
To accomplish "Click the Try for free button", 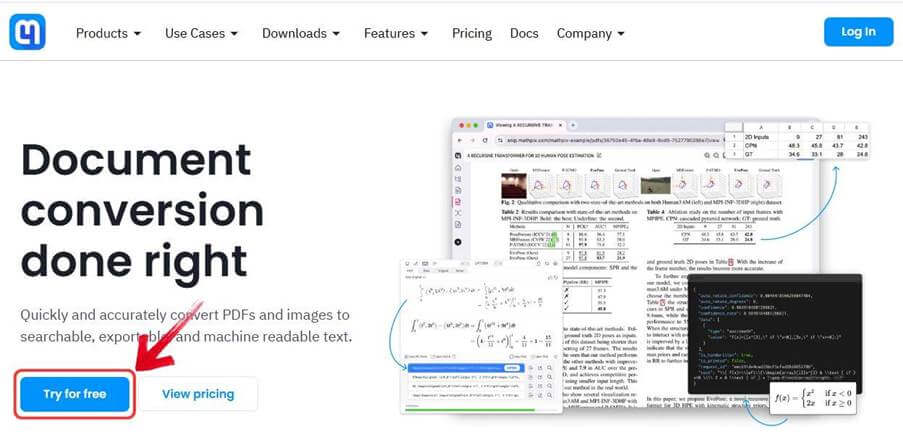I will click(x=75, y=394).
